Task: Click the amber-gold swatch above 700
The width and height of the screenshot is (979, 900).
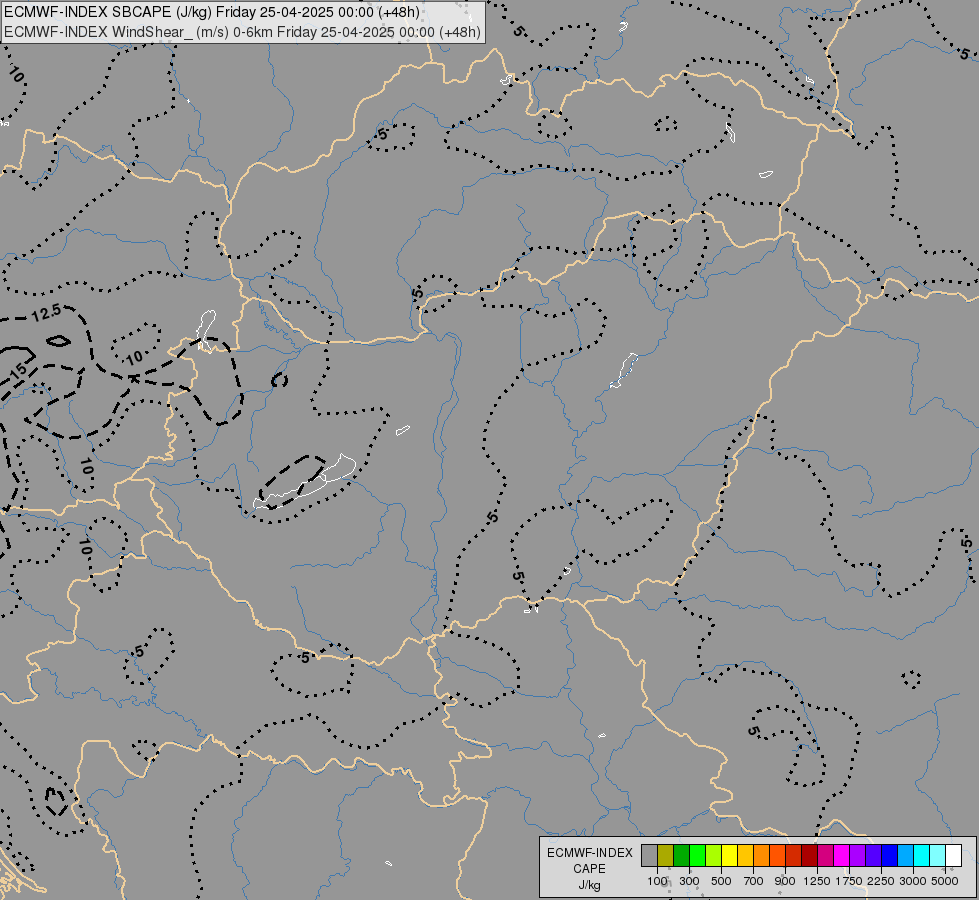Action: click(745, 855)
